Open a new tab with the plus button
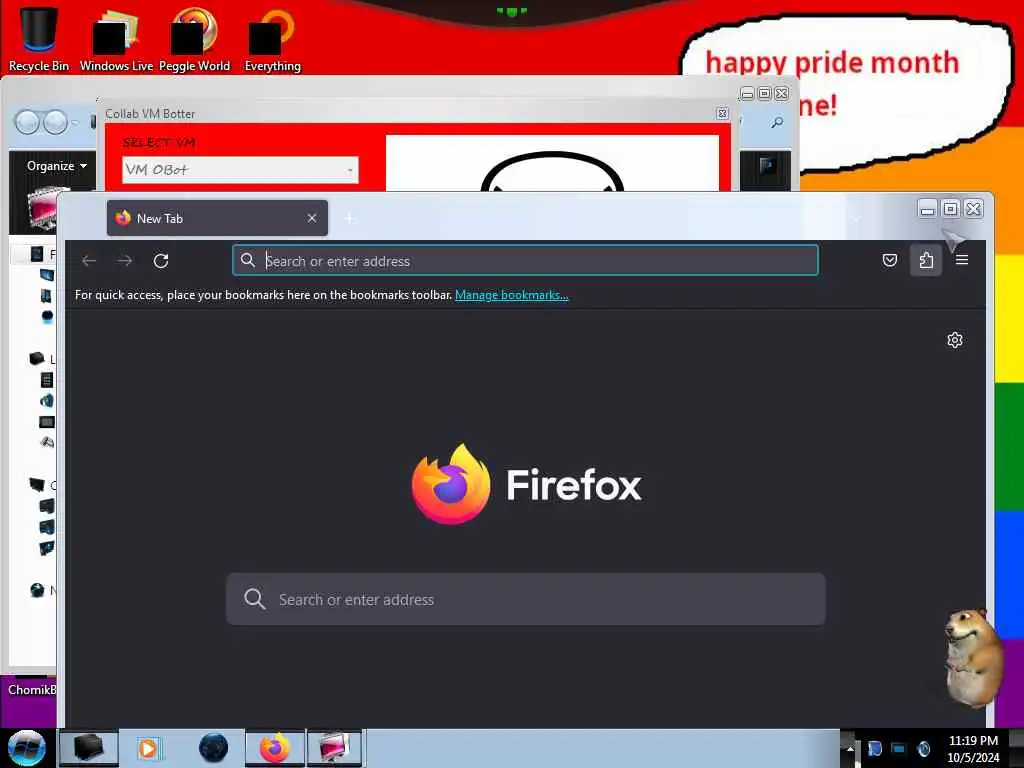 [349, 218]
